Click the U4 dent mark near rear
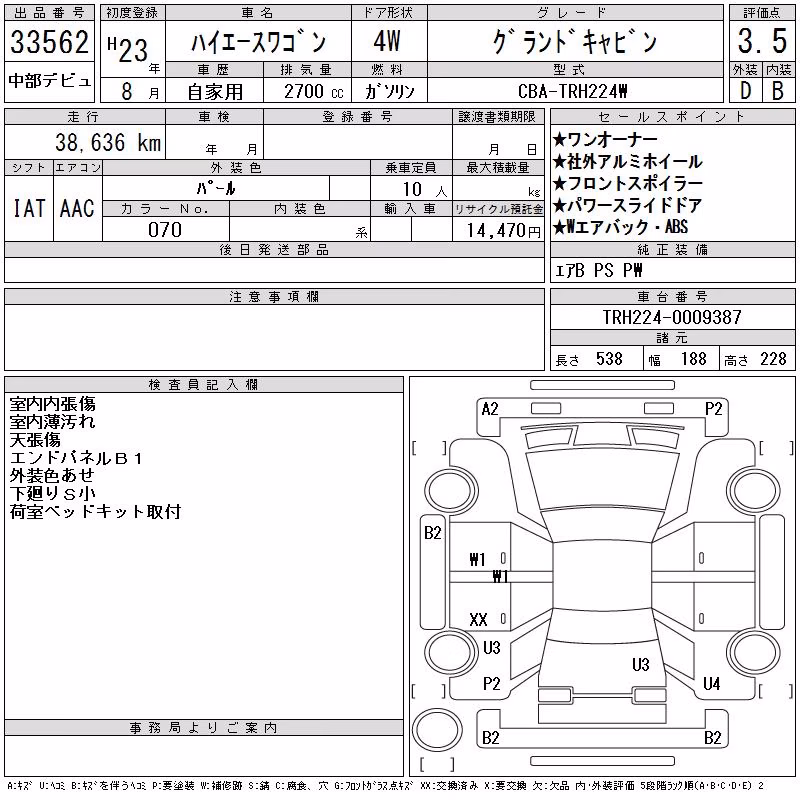The image size is (800, 800). (711, 683)
